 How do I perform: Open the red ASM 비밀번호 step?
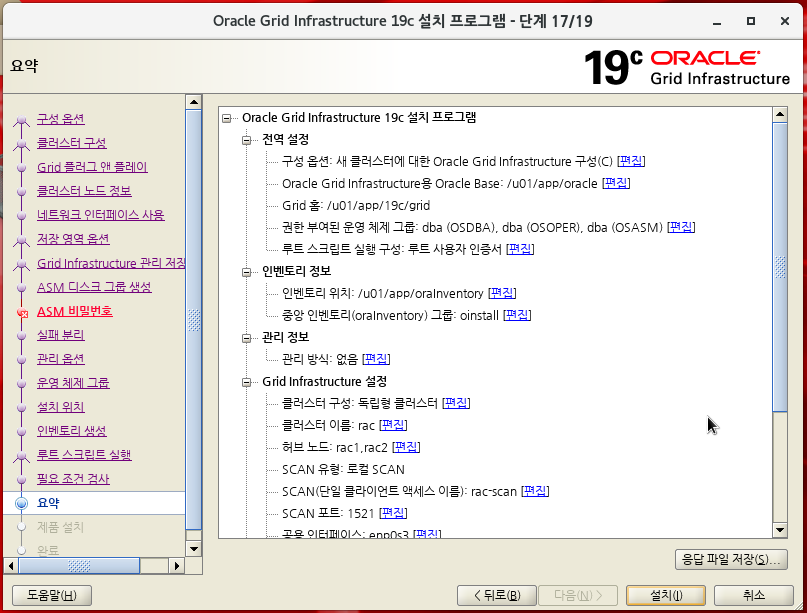pyautogui.click(x=75, y=311)
